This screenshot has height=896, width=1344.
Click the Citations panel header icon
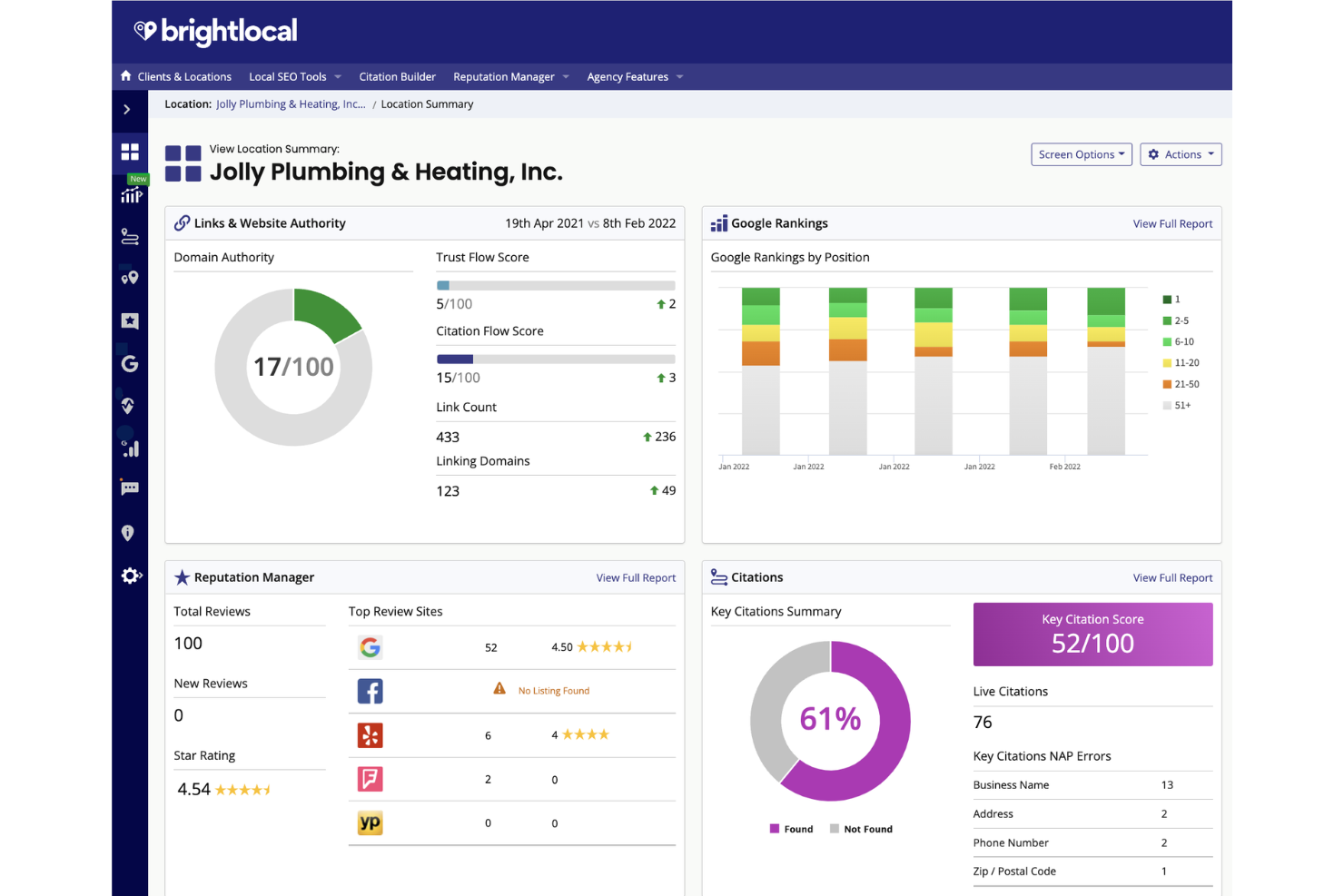point(719,577)
